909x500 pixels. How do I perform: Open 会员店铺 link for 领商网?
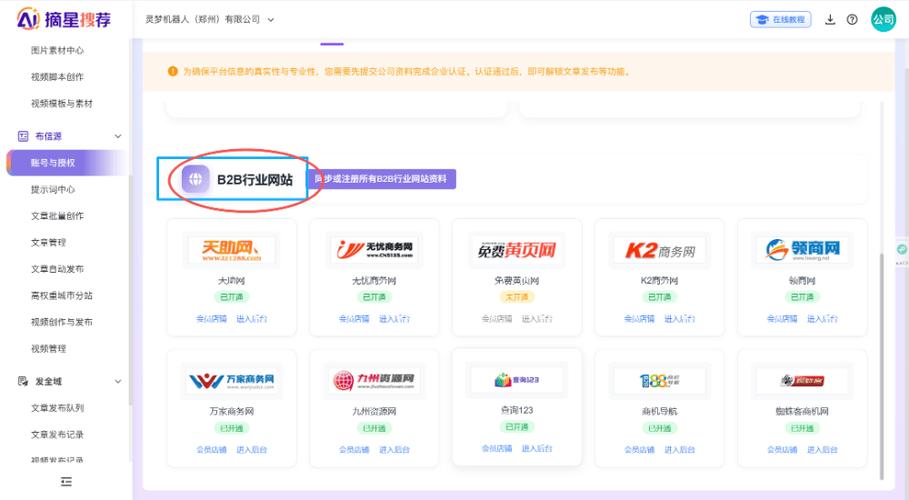point(782,319)
